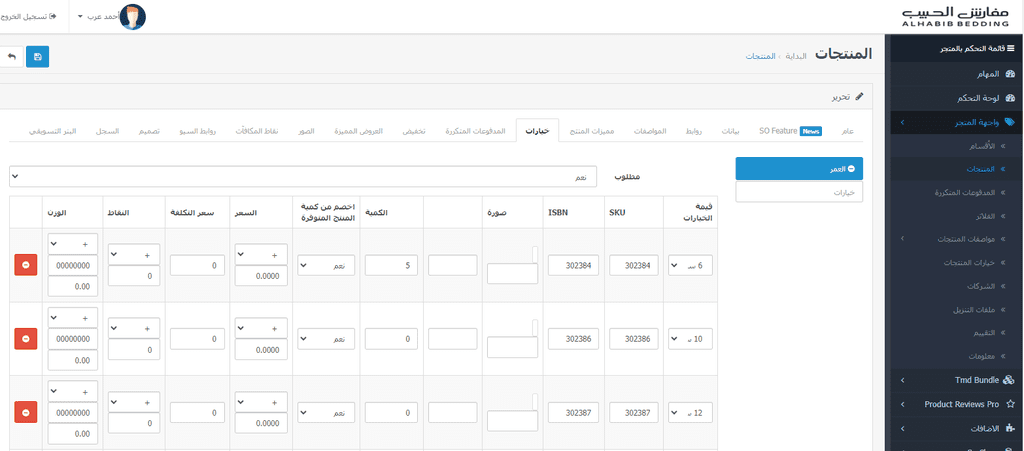The image size is (1024, 451).
Task: Switch to the المواصفات tab
Action: pyautogui.click(x=650, y=131)
